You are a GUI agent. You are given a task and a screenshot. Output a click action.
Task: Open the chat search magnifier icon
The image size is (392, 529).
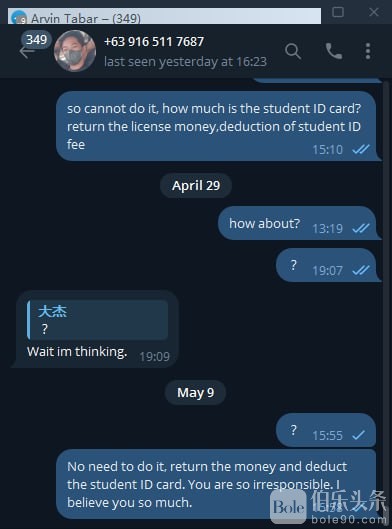pyautogui.click(x=293, y=52)
